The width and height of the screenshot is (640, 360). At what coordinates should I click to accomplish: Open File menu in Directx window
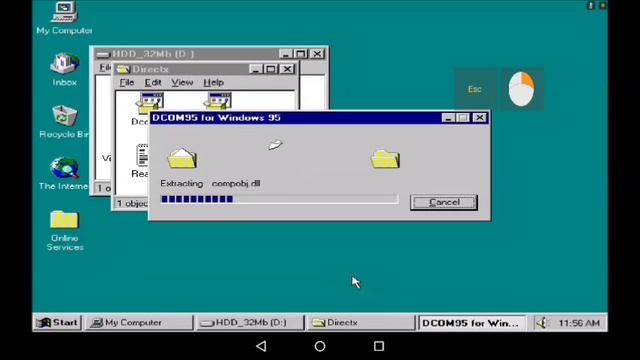(127, 82)
